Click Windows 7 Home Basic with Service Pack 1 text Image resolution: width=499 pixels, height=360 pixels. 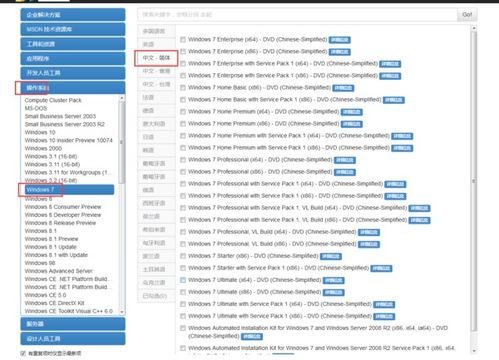click(284, 100)
